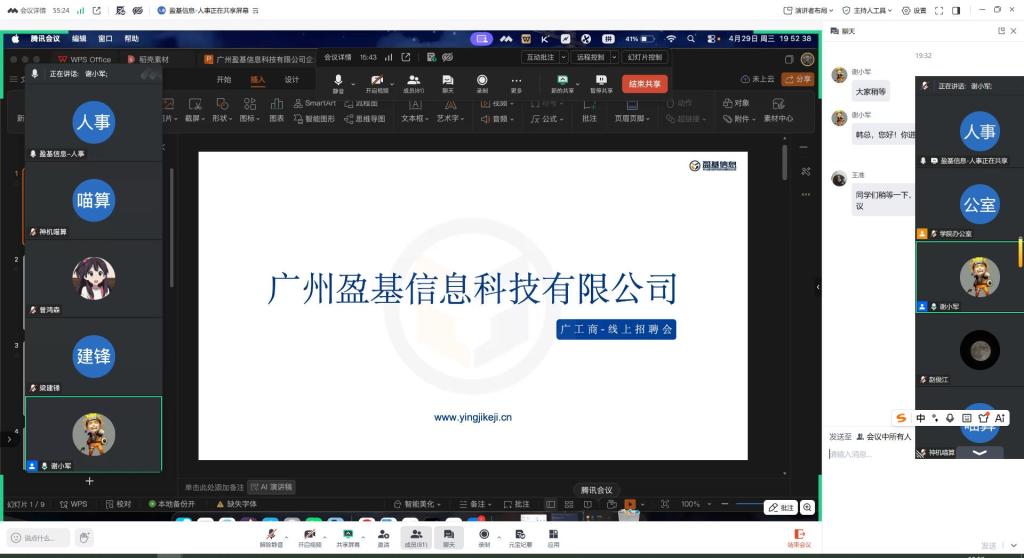Click 批注 annotate button near zoom control
This screenshot has width=1024, height=558.
[x=781, y=508]
